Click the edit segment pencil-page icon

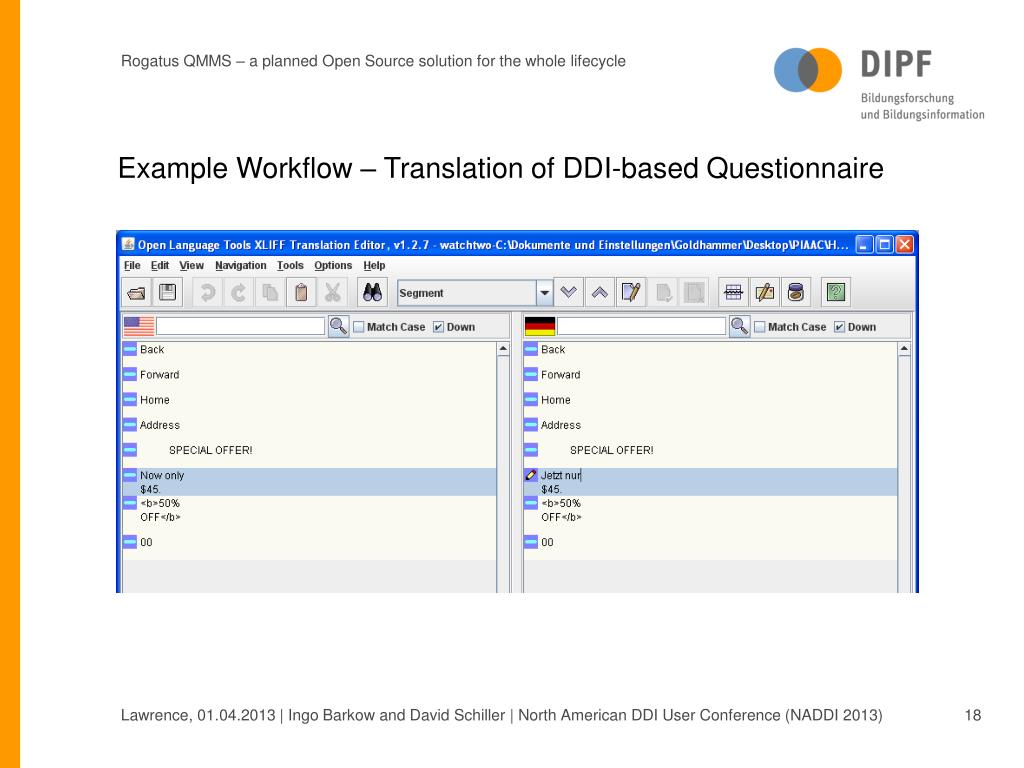631,293
